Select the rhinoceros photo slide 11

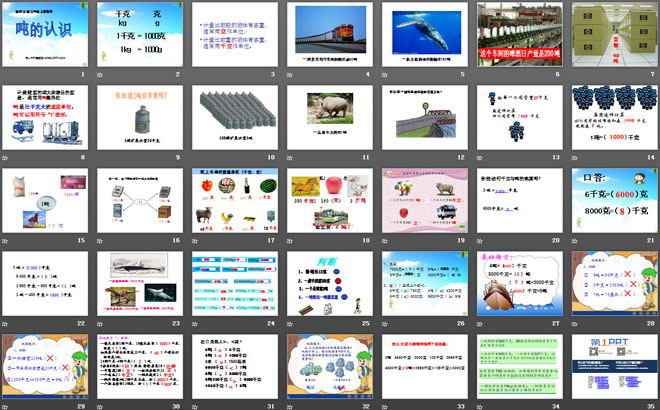pos(326,118)
